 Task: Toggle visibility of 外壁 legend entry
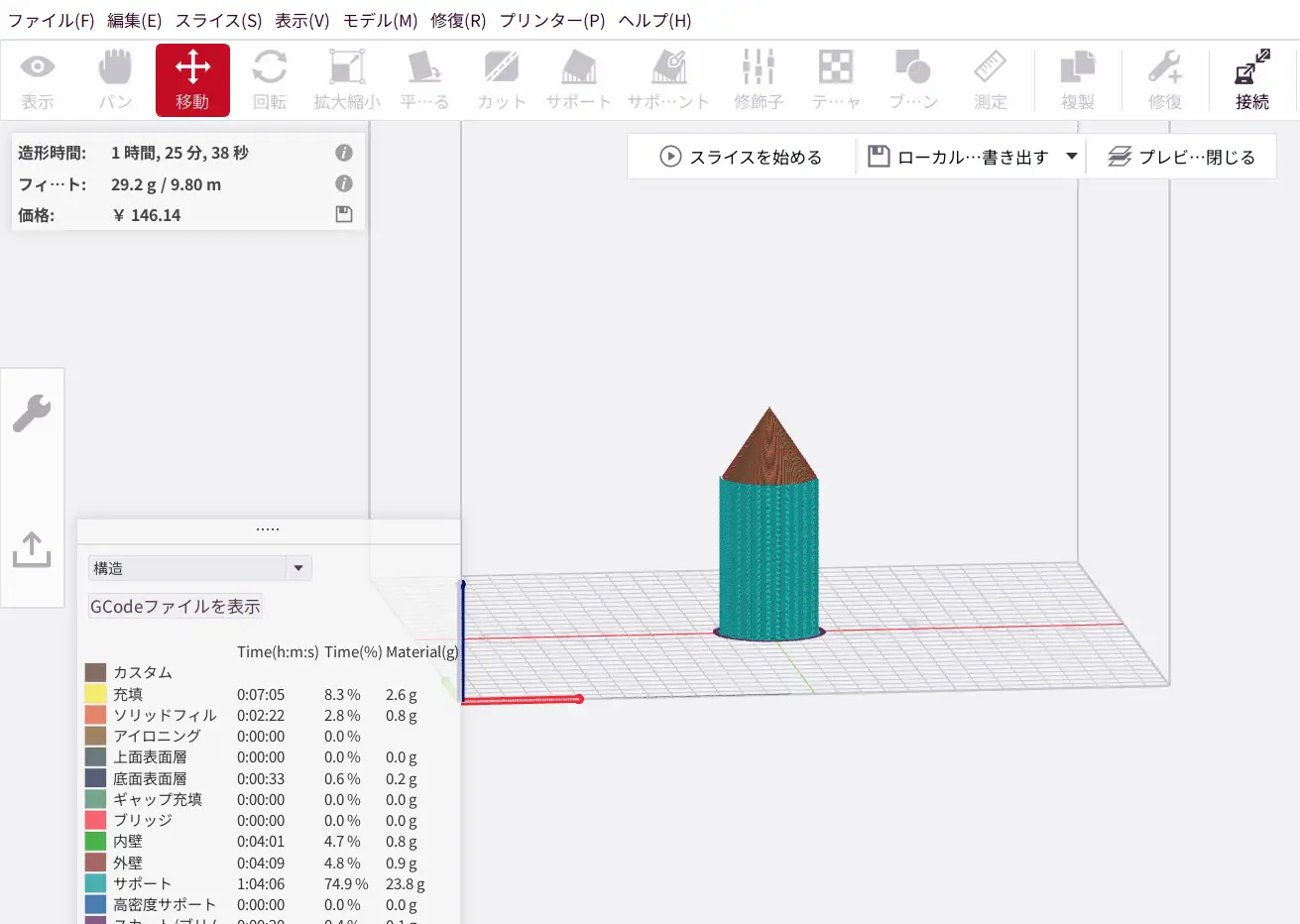pos(96,863)
